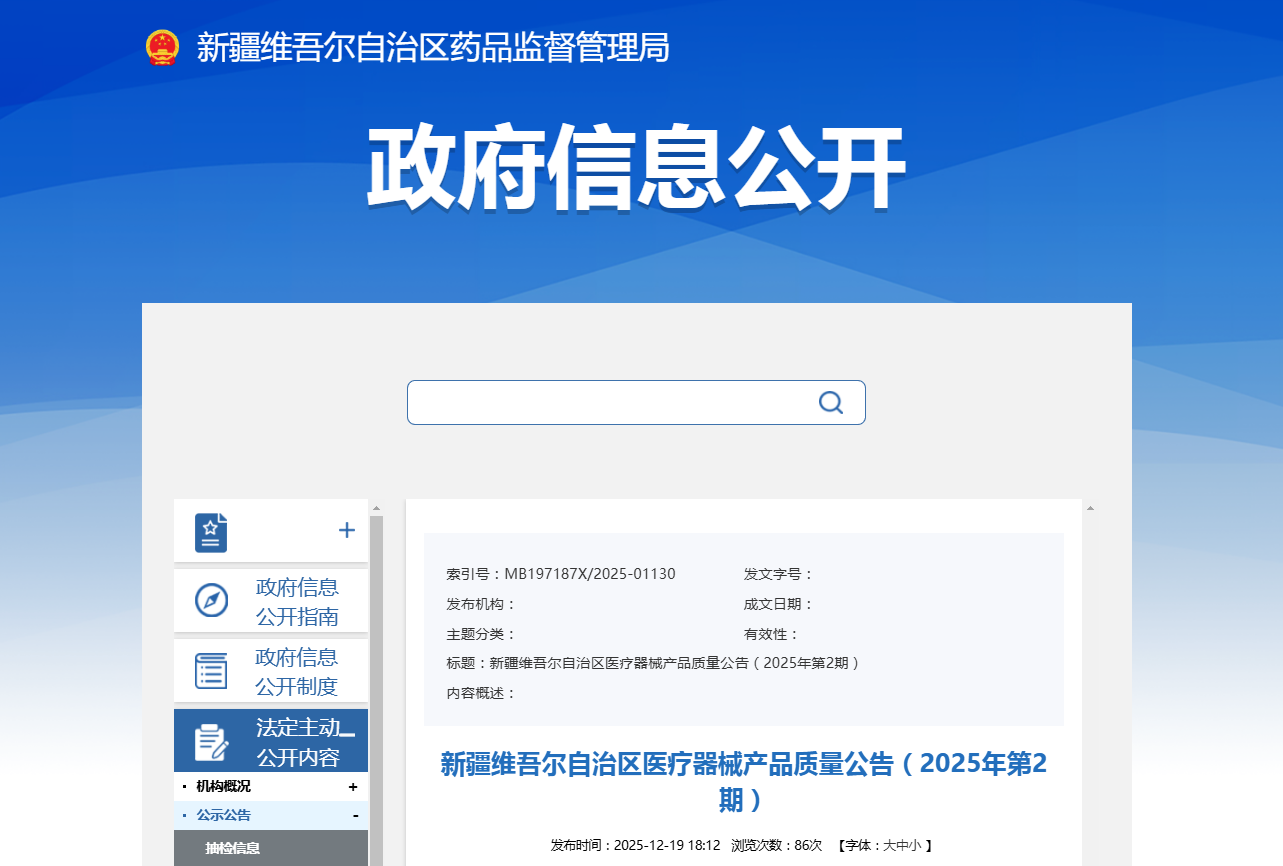
Task: Click the starred document icon in sidebar
Action: click(211, 532)
